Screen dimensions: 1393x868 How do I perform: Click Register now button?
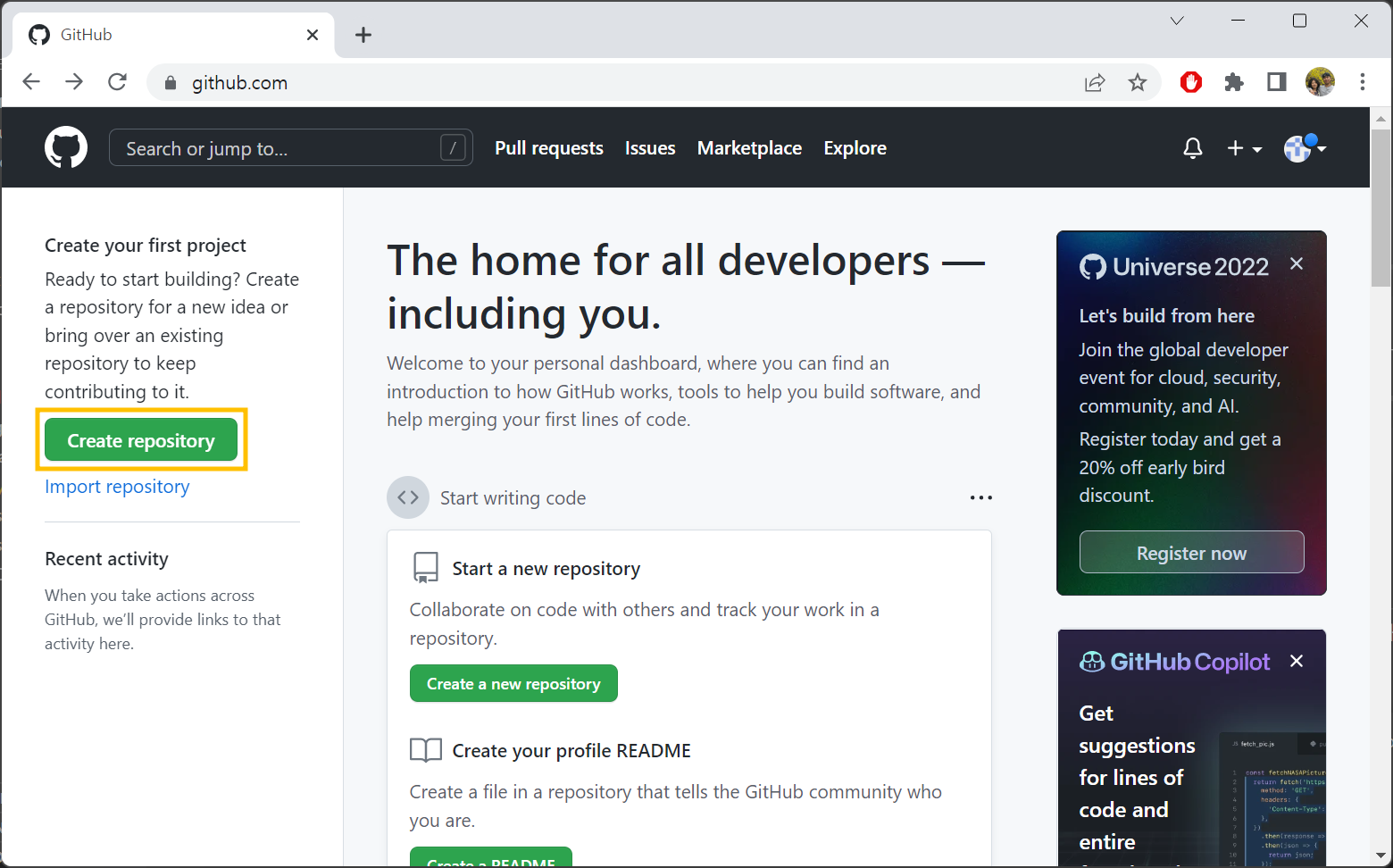pyautogui.click(x=1191, y=553)
